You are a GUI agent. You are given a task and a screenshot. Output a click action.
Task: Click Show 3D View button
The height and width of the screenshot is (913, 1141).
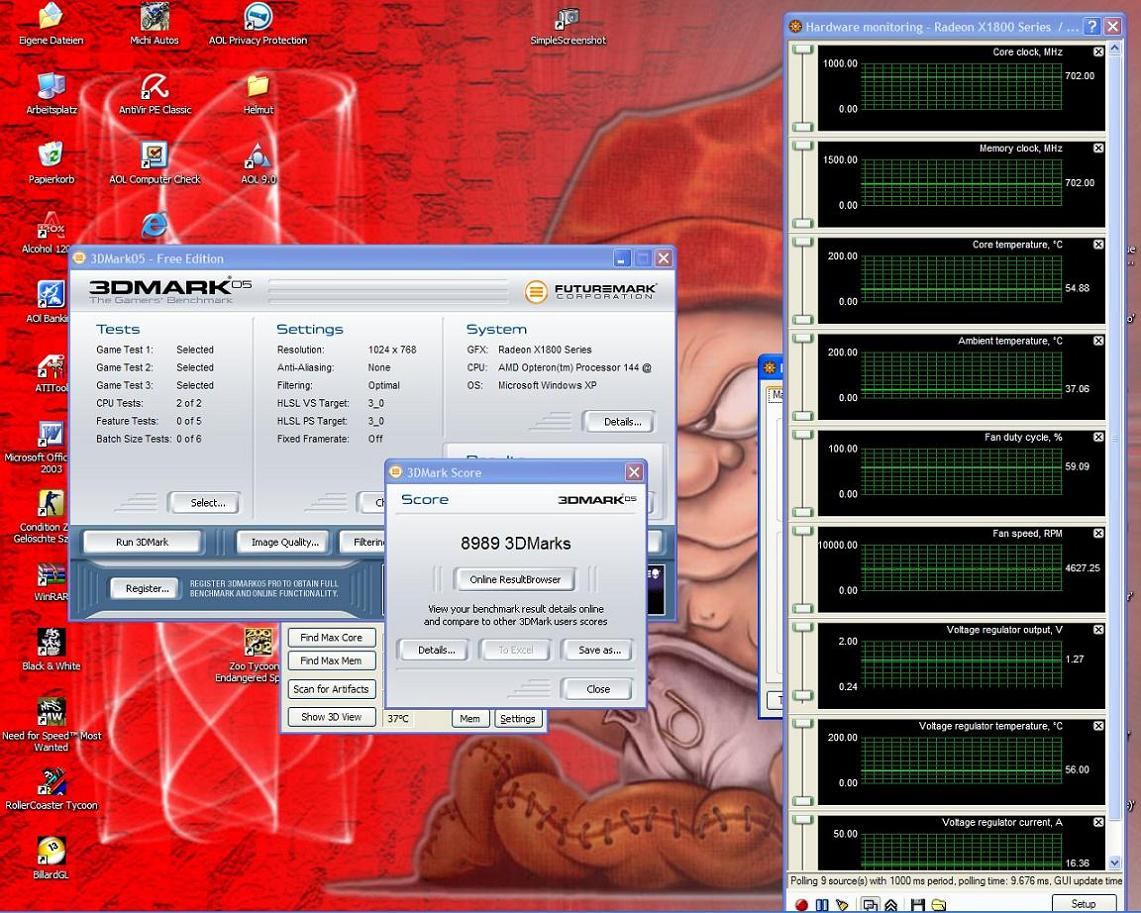click(x=331, y=717)
